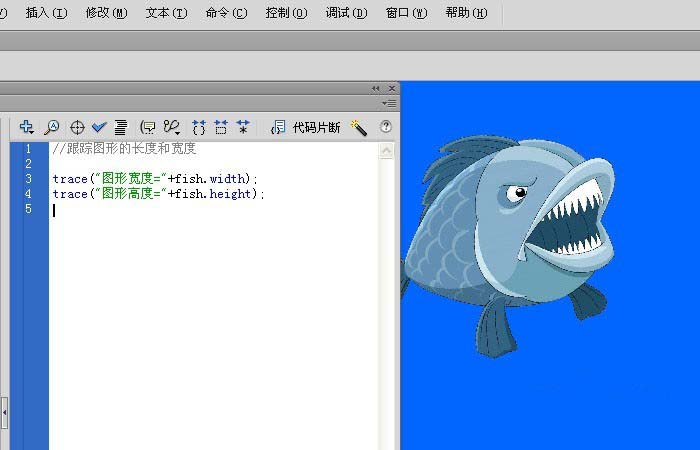The height and width of the screenshot is (450, 700).
Task: Click the fish graphic on stage
Action: 509,246
